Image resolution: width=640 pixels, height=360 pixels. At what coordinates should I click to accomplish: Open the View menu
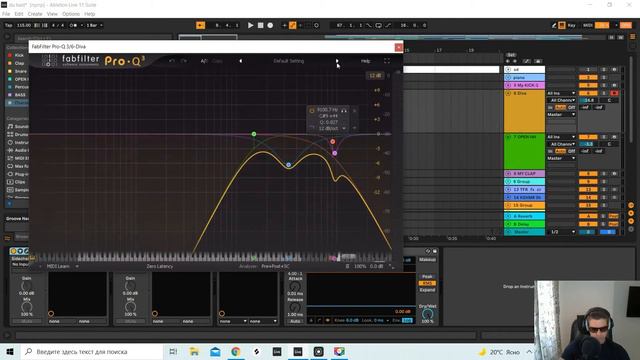pyautogui.click(x=52, y=14)
